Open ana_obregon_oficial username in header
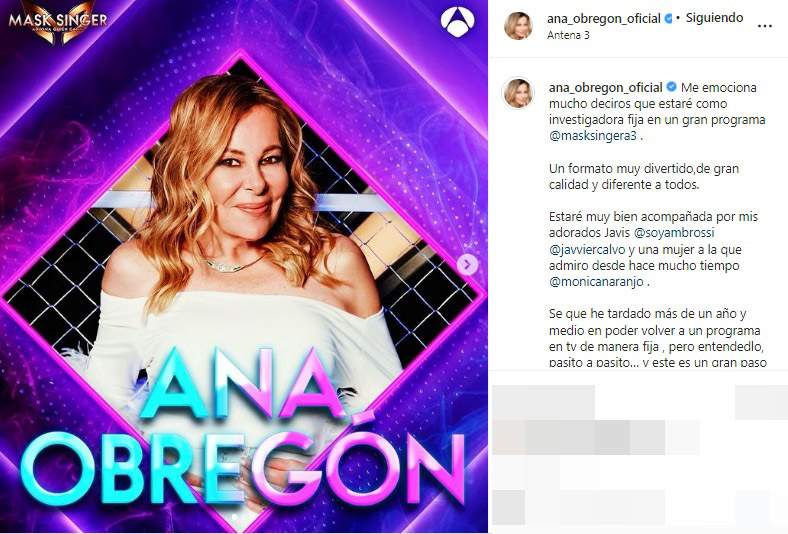 [x=604, y=19]
